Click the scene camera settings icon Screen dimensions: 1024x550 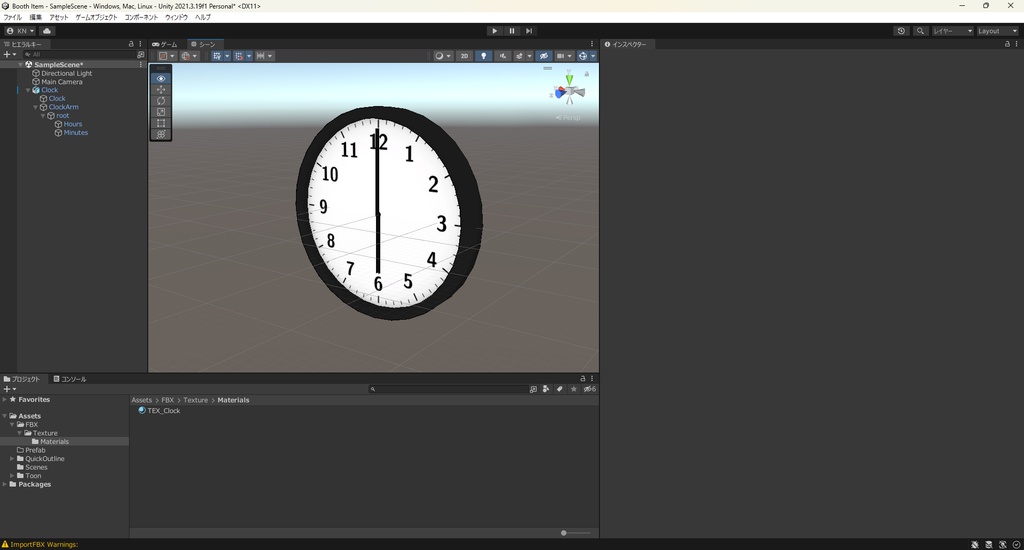tap(560, 56)
